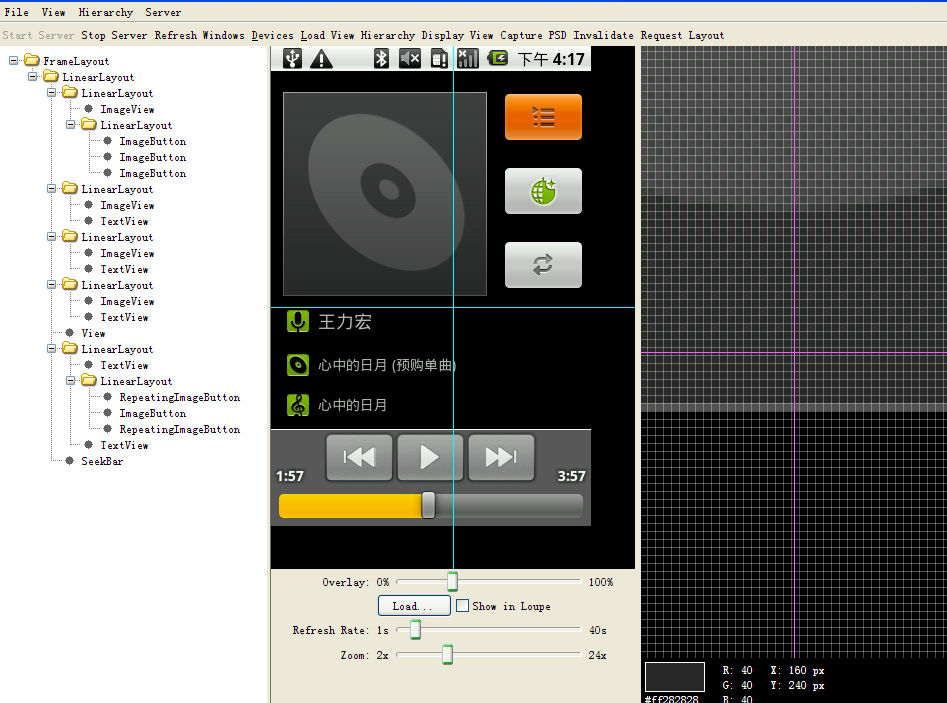
Task: Click the album art disc image
Action: tap(385, 194)
